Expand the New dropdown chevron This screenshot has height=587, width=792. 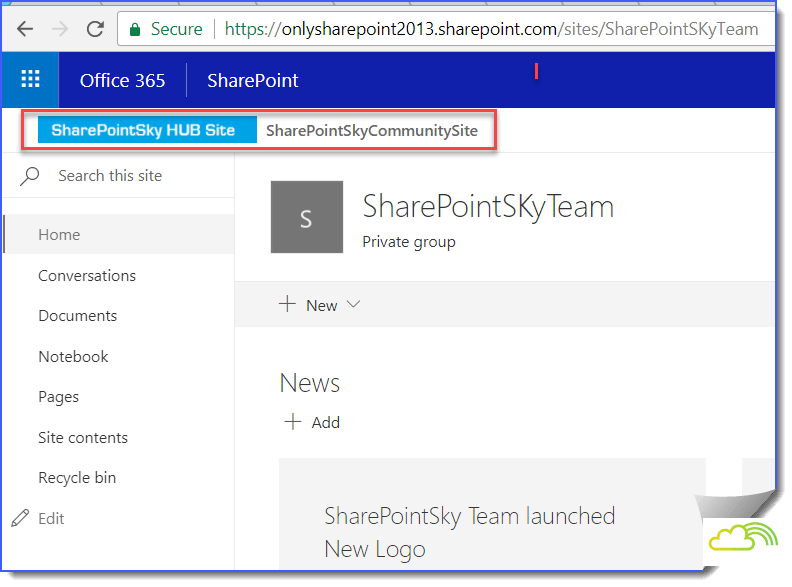point(353,304)
